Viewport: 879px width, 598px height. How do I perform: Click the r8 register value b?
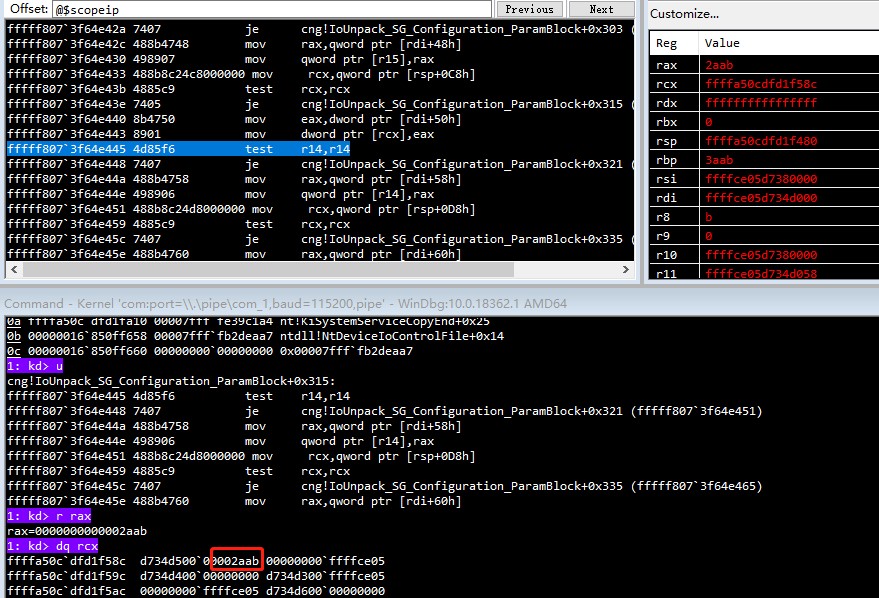(709, 217)
